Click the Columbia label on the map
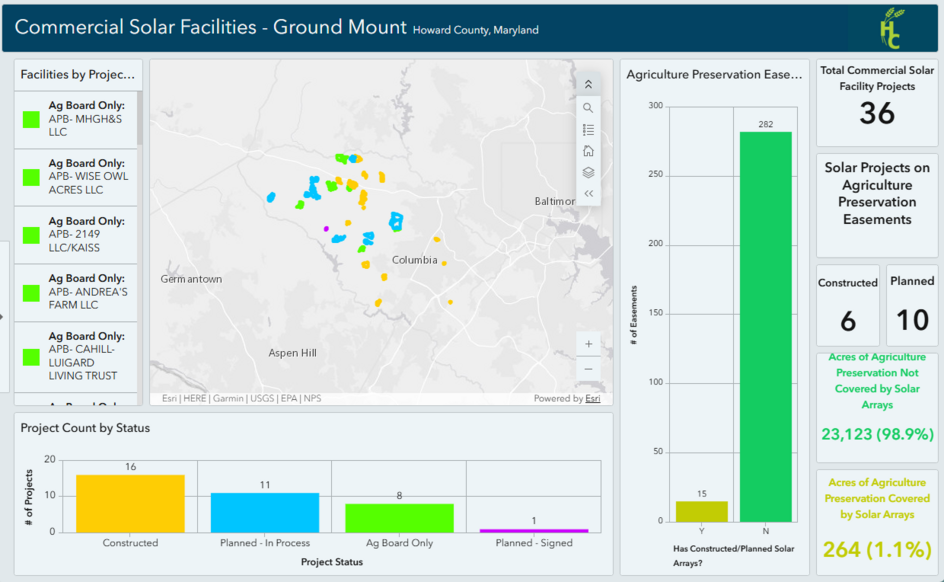944x582 pixels. pos(414,260)
